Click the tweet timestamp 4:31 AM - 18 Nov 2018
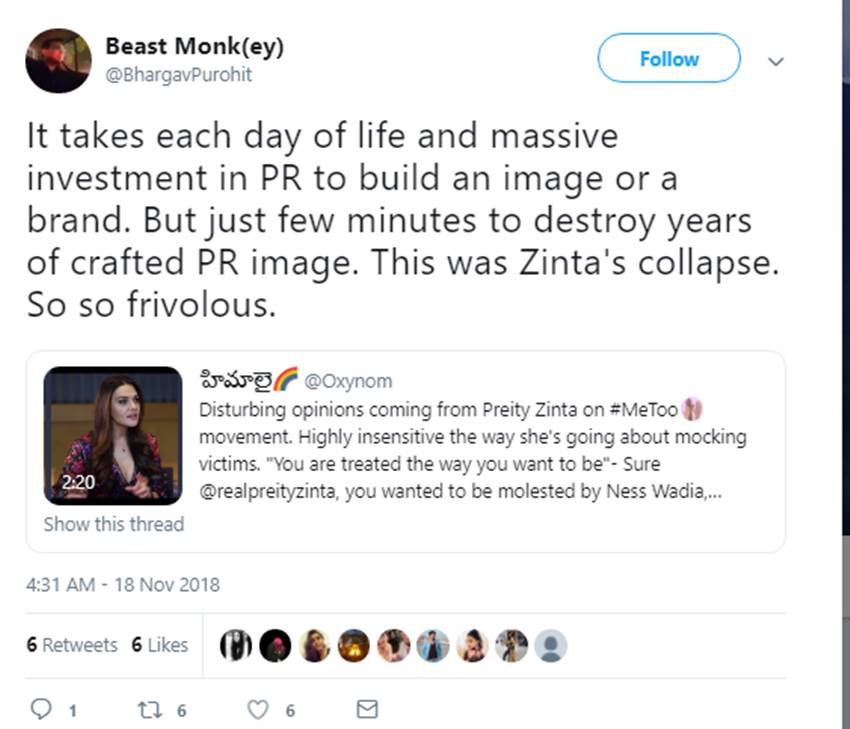Image resolution: width=850 pixels, height=729 pixels. click(123, 585)
